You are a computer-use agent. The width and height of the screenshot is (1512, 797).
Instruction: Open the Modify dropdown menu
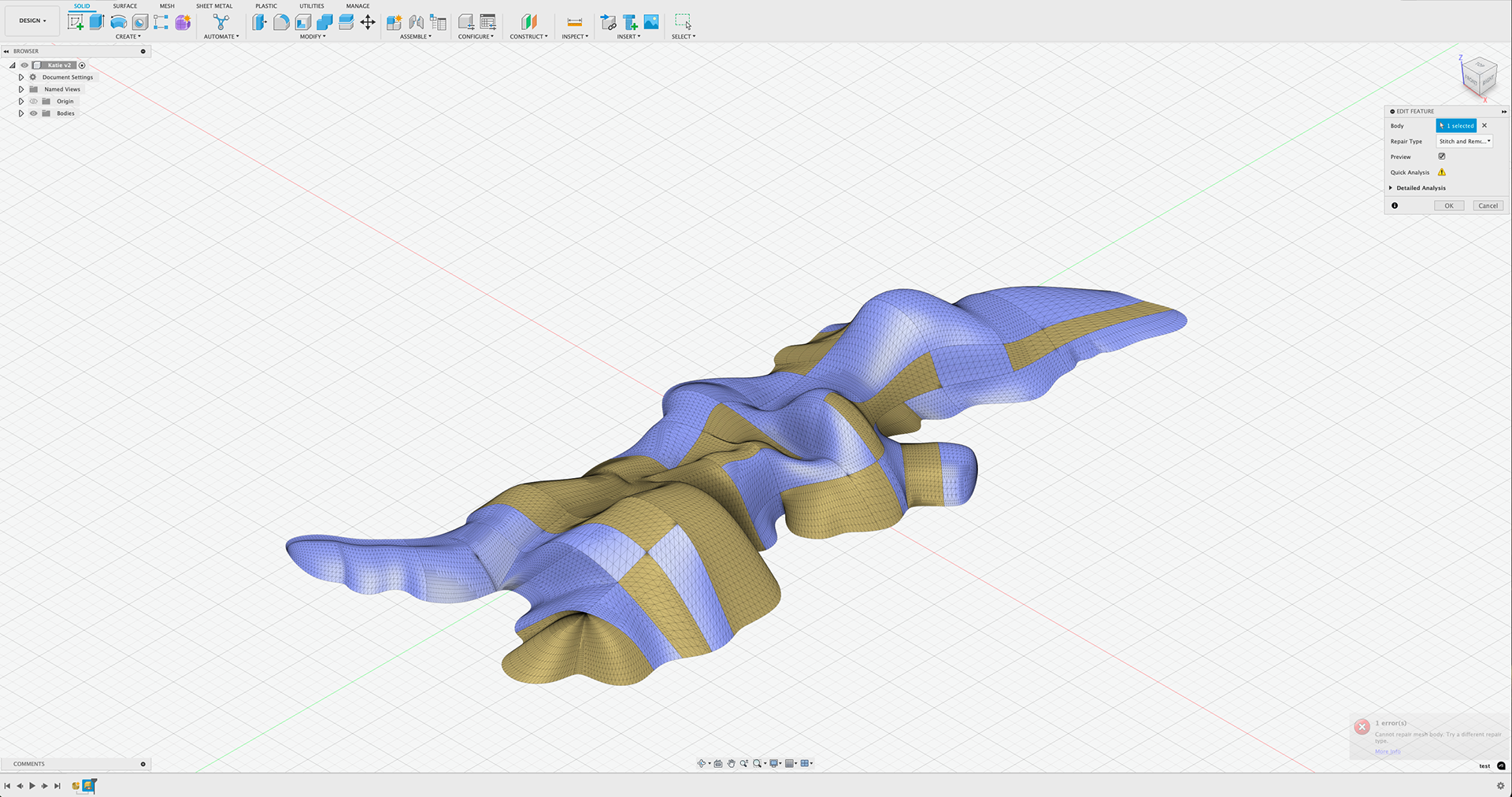coord(313,36)
